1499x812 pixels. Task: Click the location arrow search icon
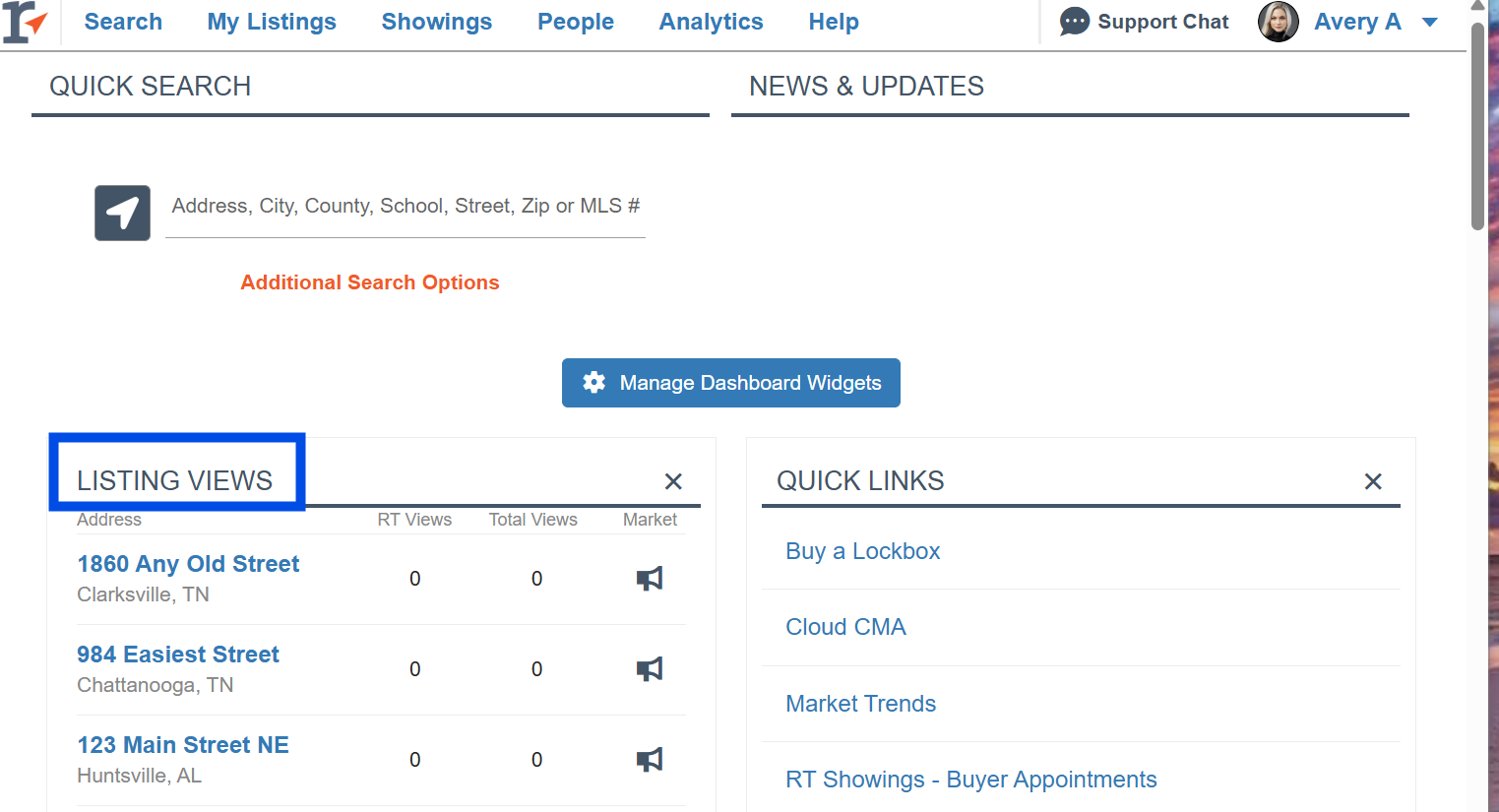tap(122, 213)
